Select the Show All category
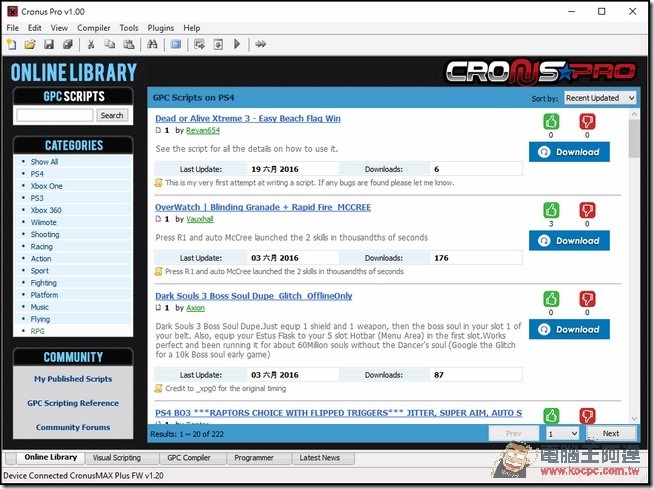The width and height of the screenshot is (654, 489). [x=44, y=162]
